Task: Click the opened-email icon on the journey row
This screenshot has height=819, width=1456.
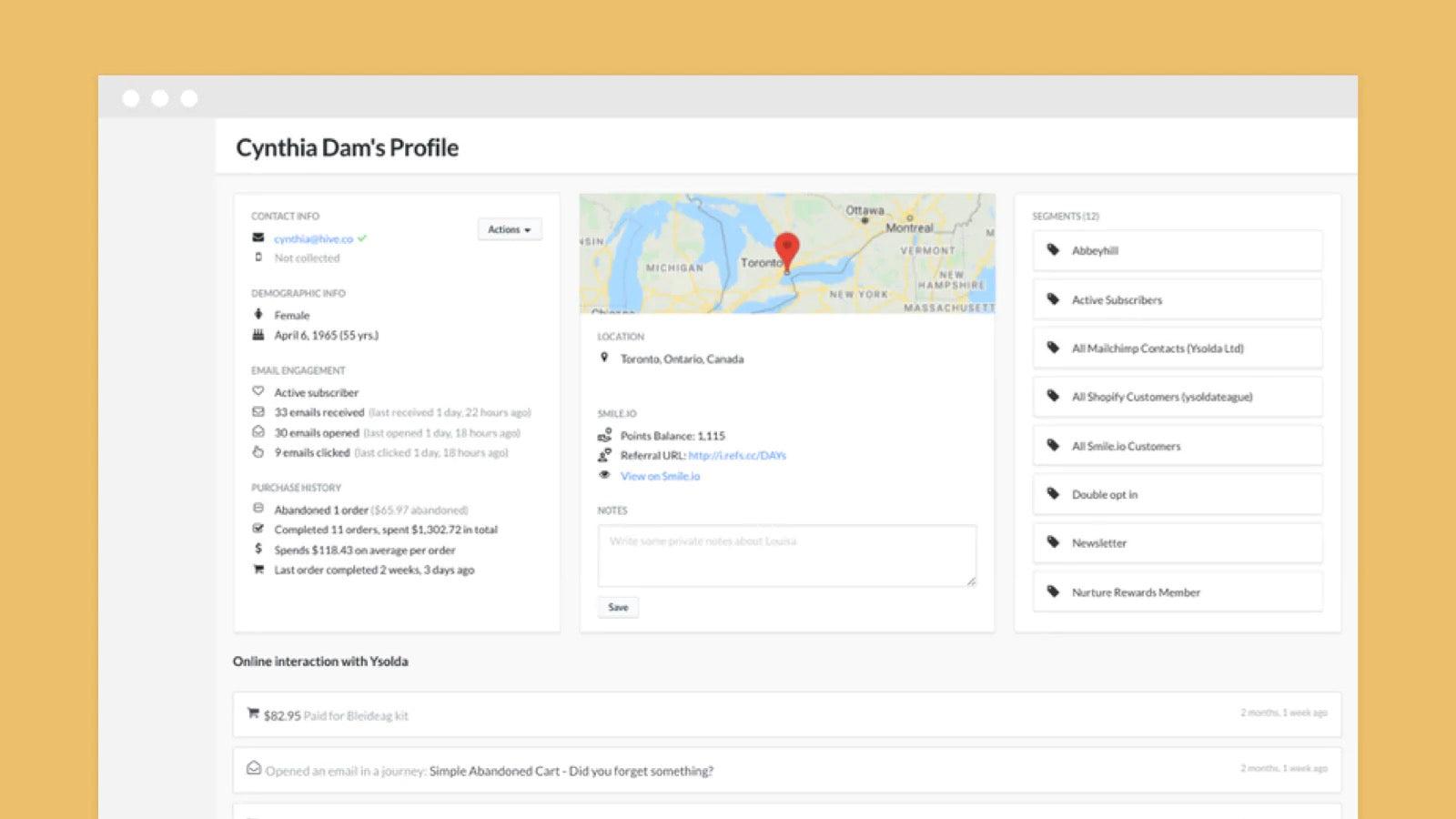Action: coord(252,769)
